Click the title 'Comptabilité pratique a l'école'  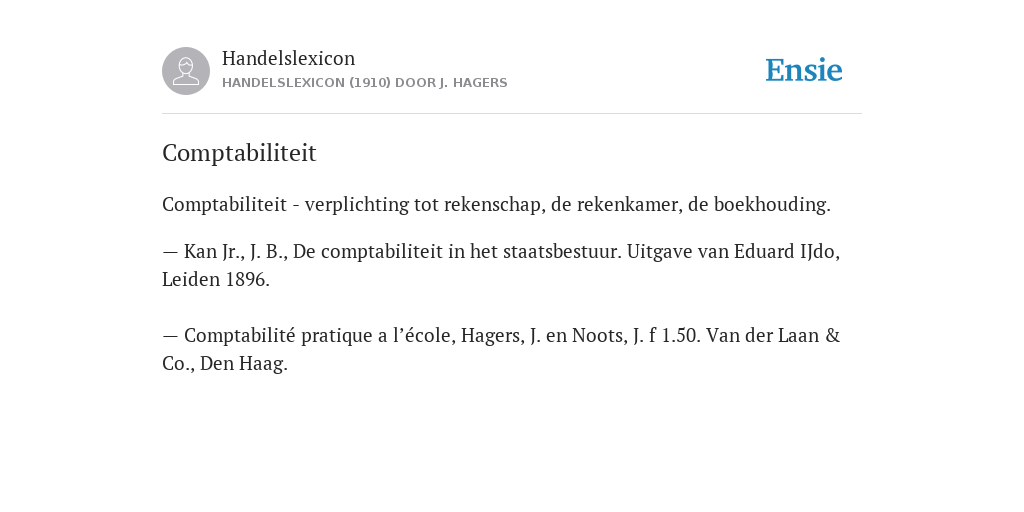[319, 336]
